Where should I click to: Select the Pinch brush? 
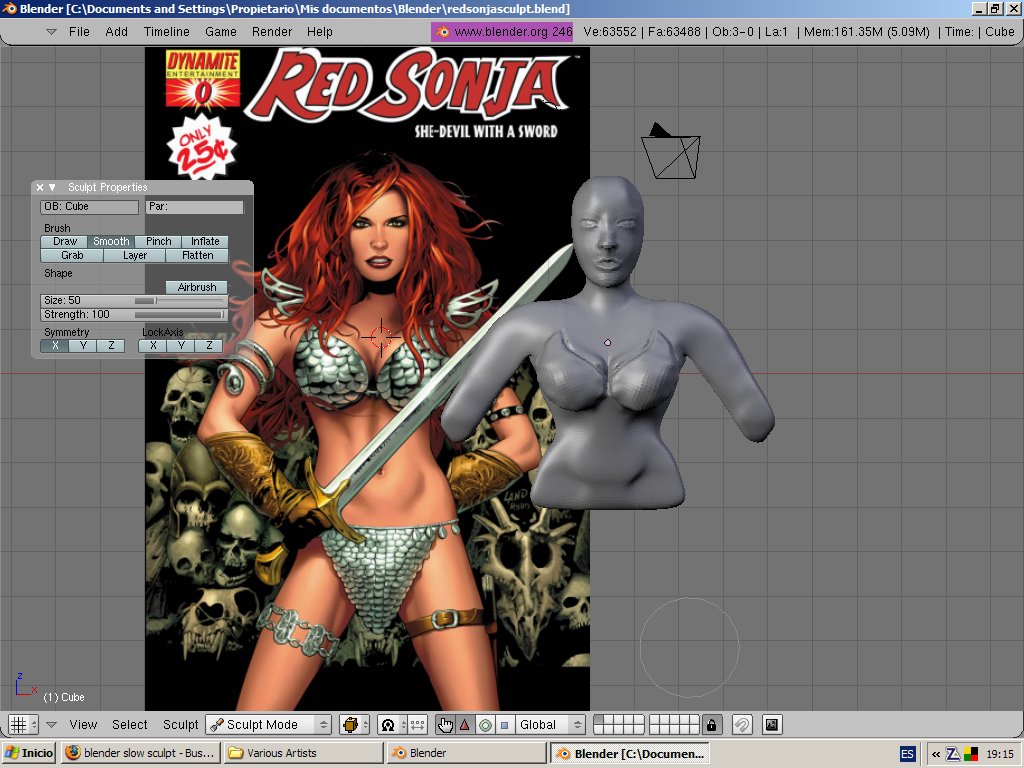click(159, 242)
